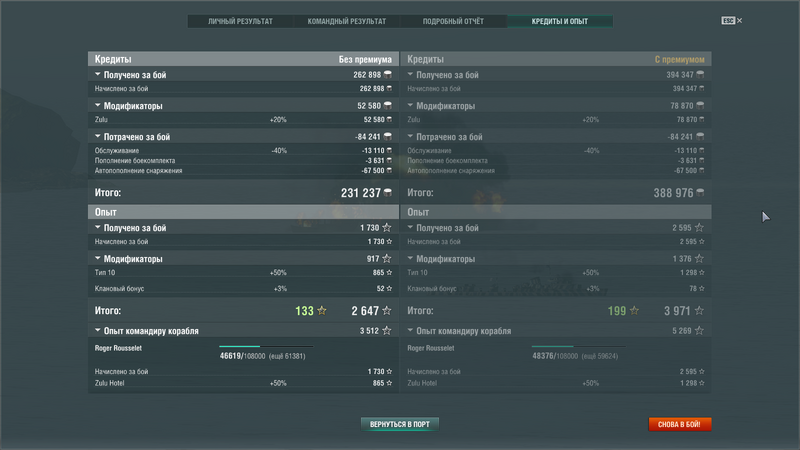The image size is (800, 450).
Task: Open the "Командный результат" tab
Action: (x=347, y=21)
